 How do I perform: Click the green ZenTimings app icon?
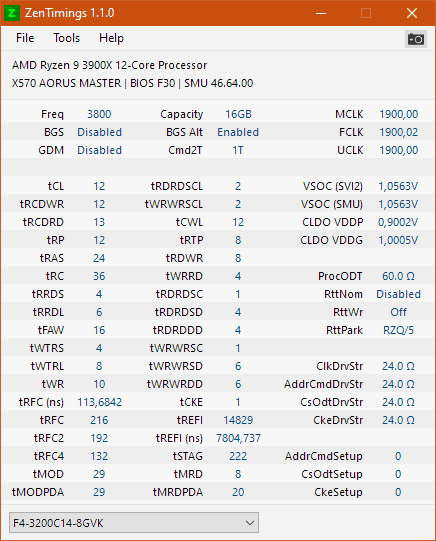point(12,13)
